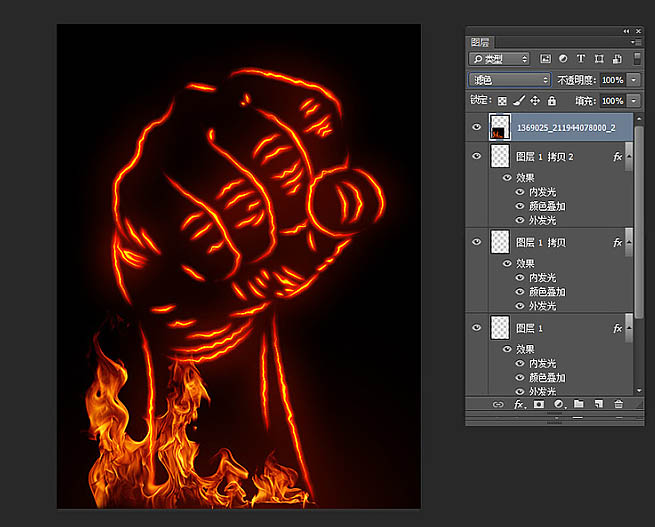The height and width of the screenshot is (527, 655).
Task: Hide the 图层 1 拷贝 2 layer
Action: 476,156
